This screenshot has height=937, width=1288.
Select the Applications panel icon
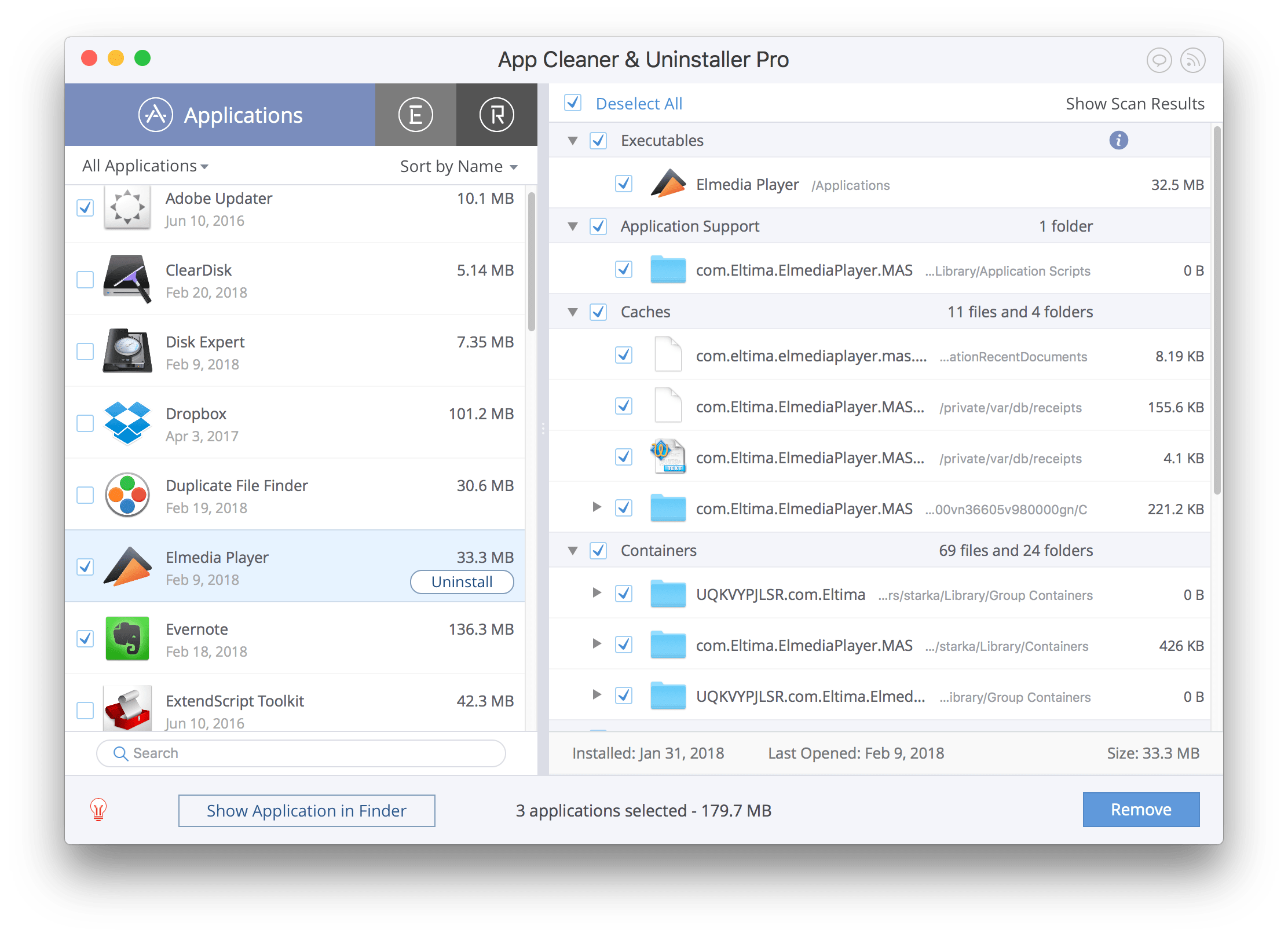pos(155,115)
